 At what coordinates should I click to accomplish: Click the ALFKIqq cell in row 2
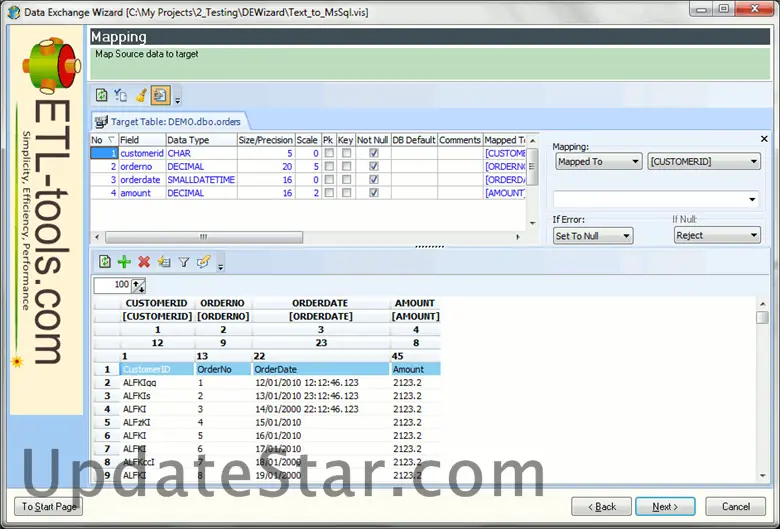157,383
